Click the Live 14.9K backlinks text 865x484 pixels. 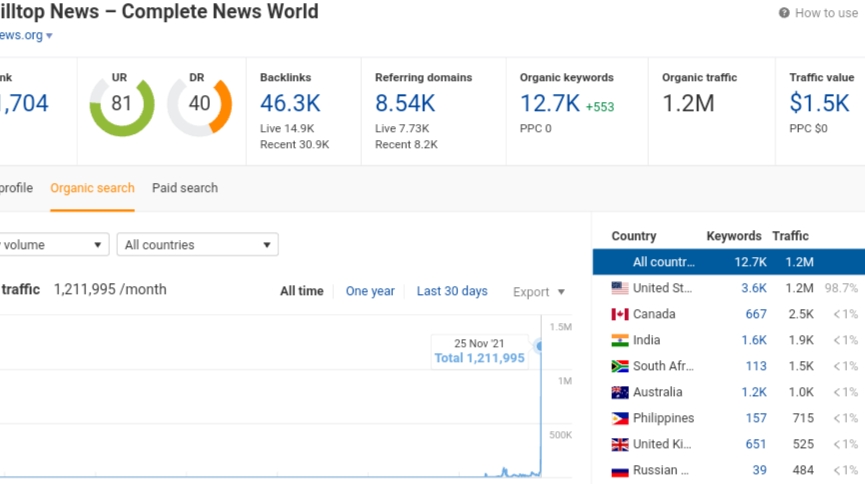click(x=287, y=129)
